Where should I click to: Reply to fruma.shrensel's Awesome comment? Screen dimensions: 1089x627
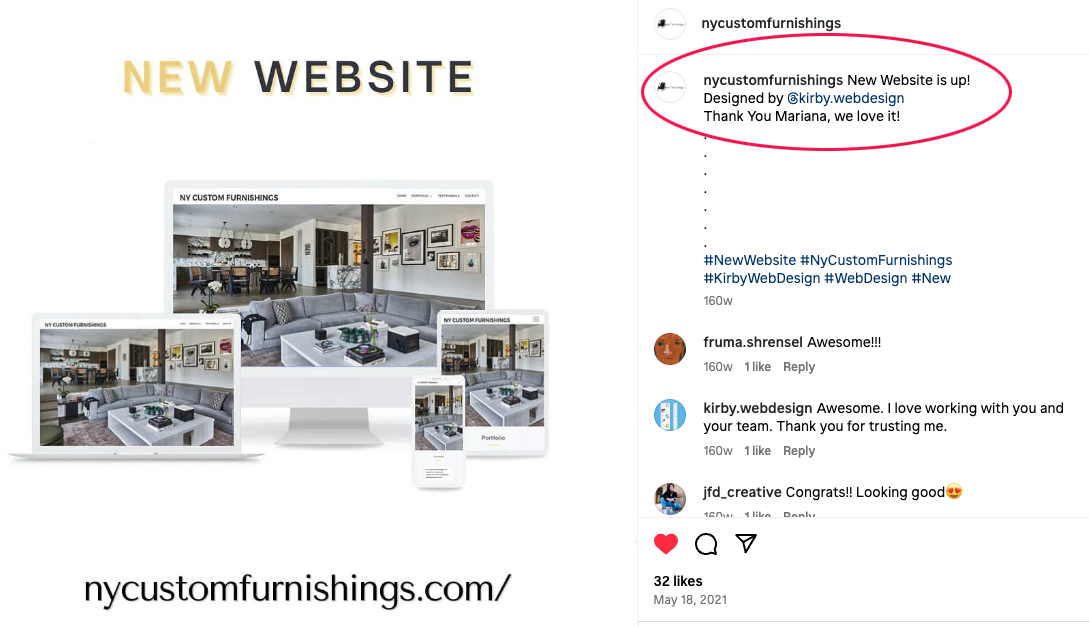click(799, 367)
